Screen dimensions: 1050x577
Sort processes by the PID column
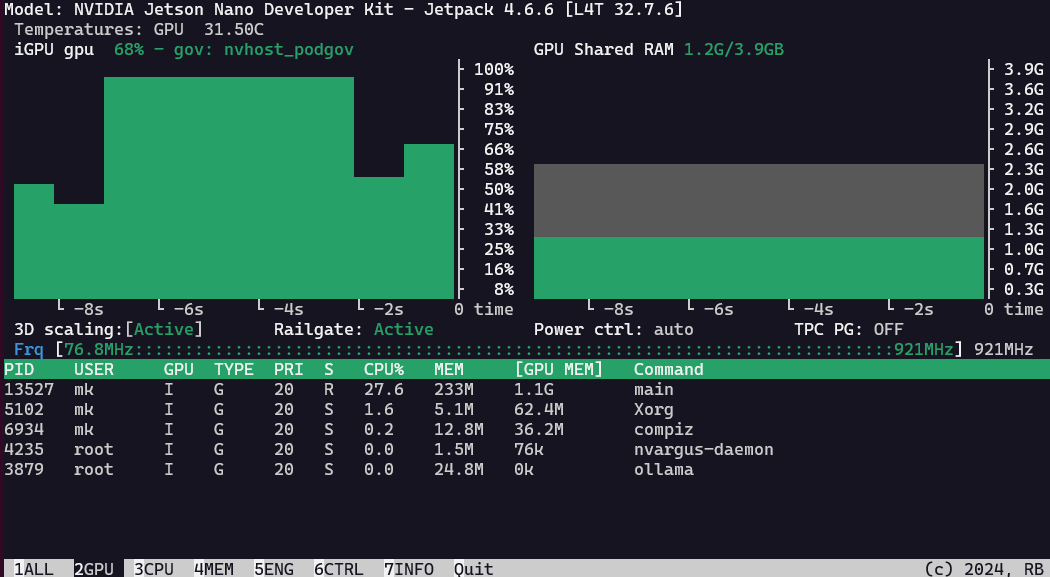[19, 369]
